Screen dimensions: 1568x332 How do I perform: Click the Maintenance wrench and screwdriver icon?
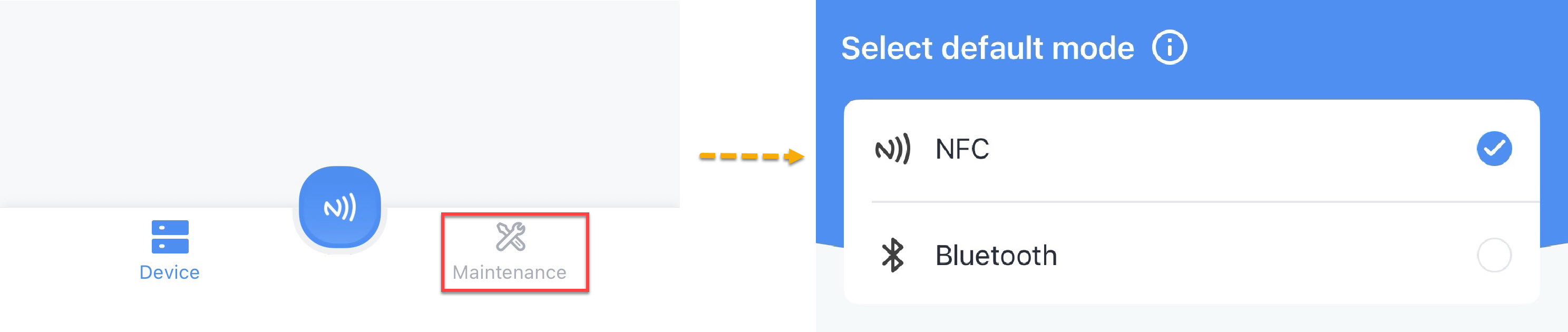pyautogui.click(x=510, y=237)
